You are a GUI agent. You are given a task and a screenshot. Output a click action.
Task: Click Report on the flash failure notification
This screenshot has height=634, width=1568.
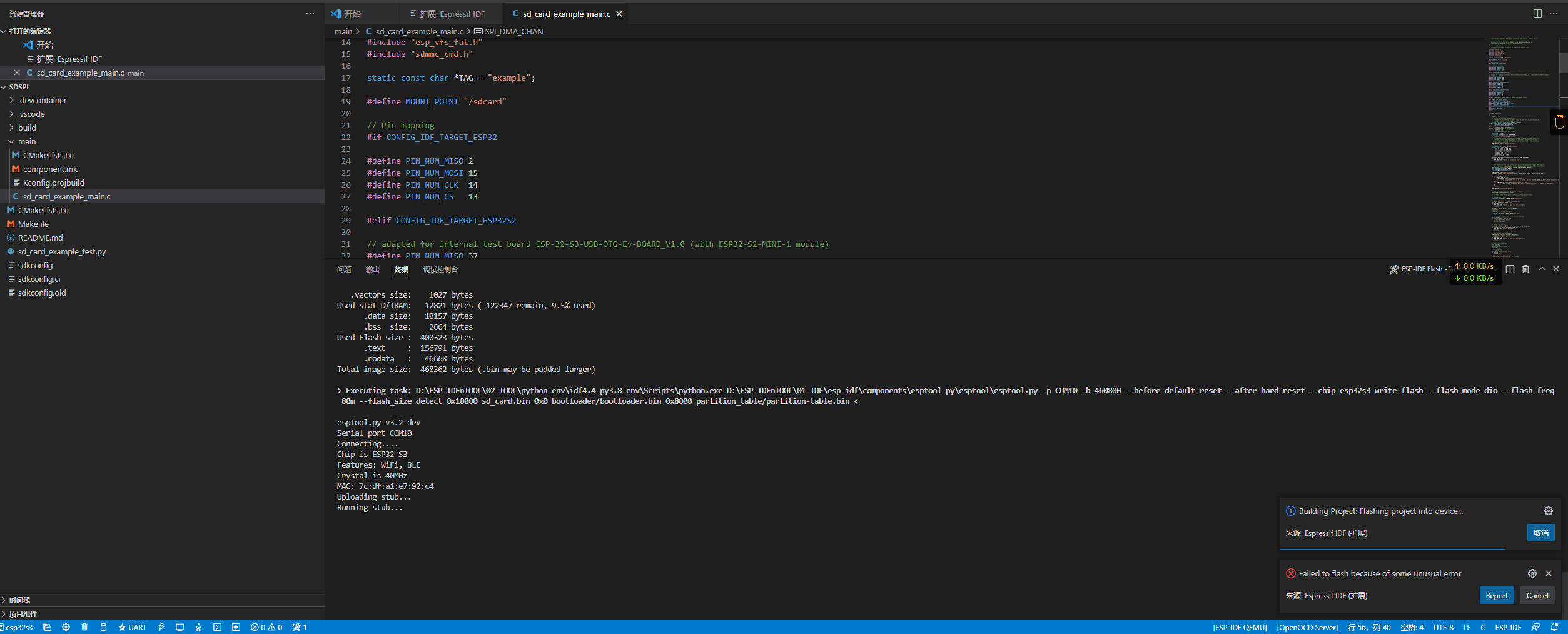point(1497,595)
